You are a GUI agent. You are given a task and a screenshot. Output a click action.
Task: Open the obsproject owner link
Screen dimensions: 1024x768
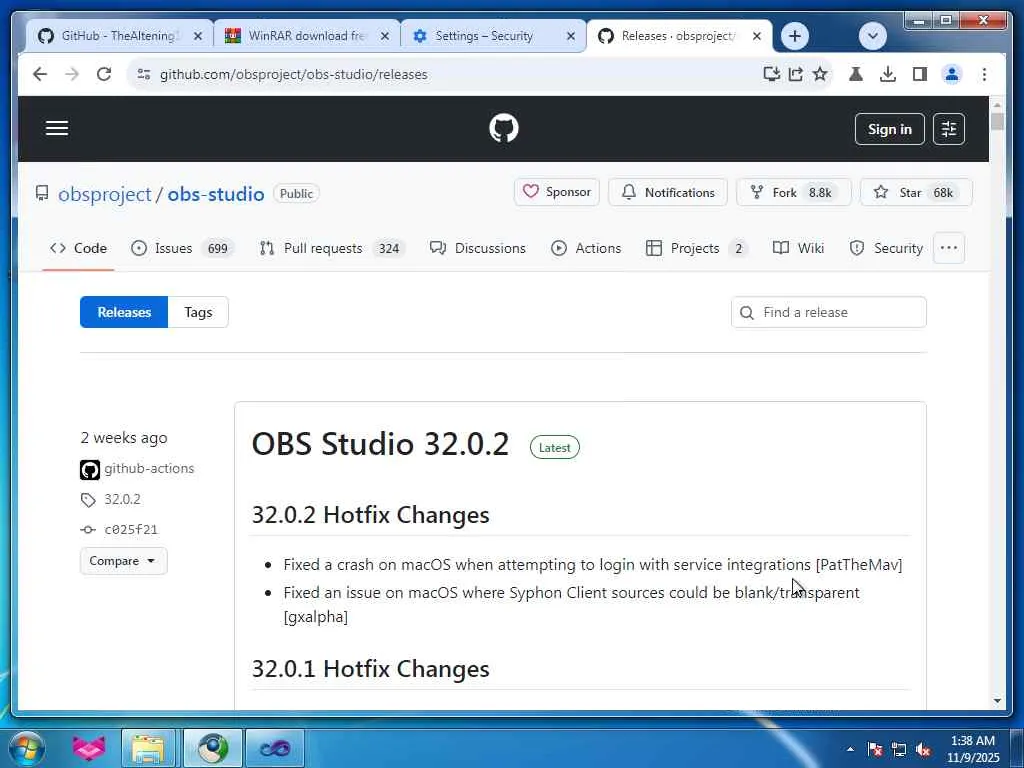click(x=104, y=194)
